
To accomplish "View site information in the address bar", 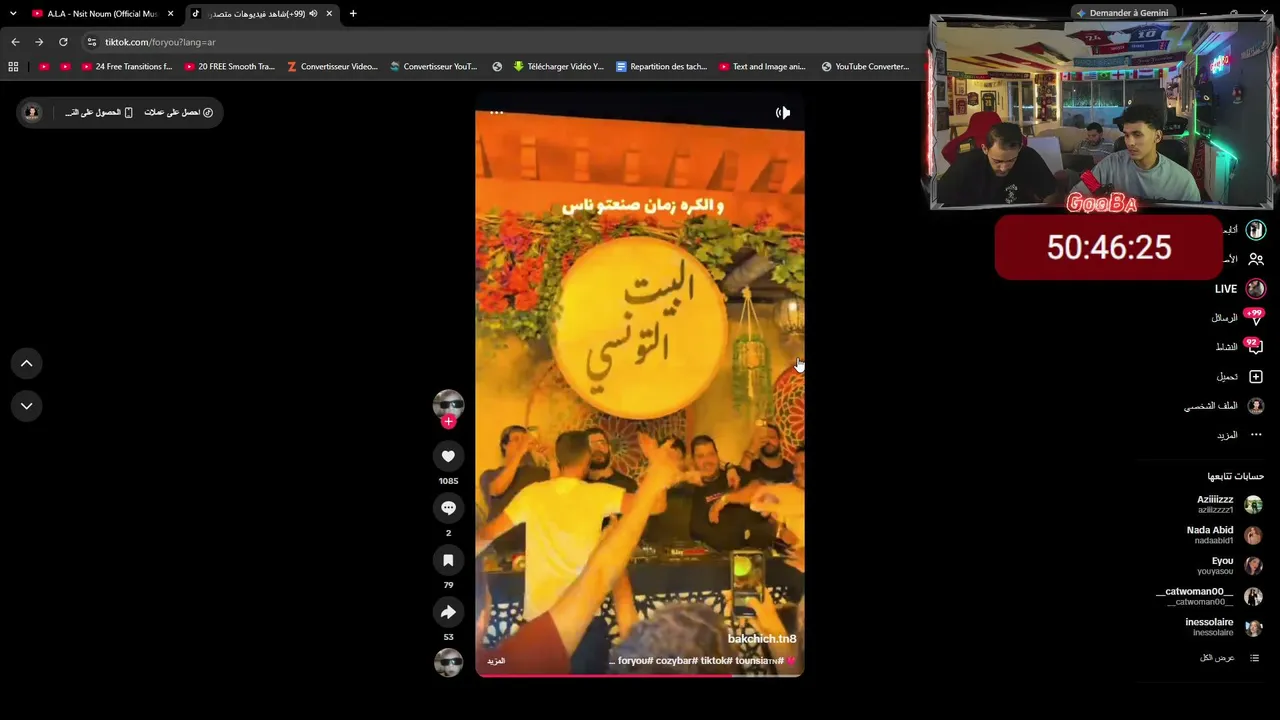I will (92, 42).
